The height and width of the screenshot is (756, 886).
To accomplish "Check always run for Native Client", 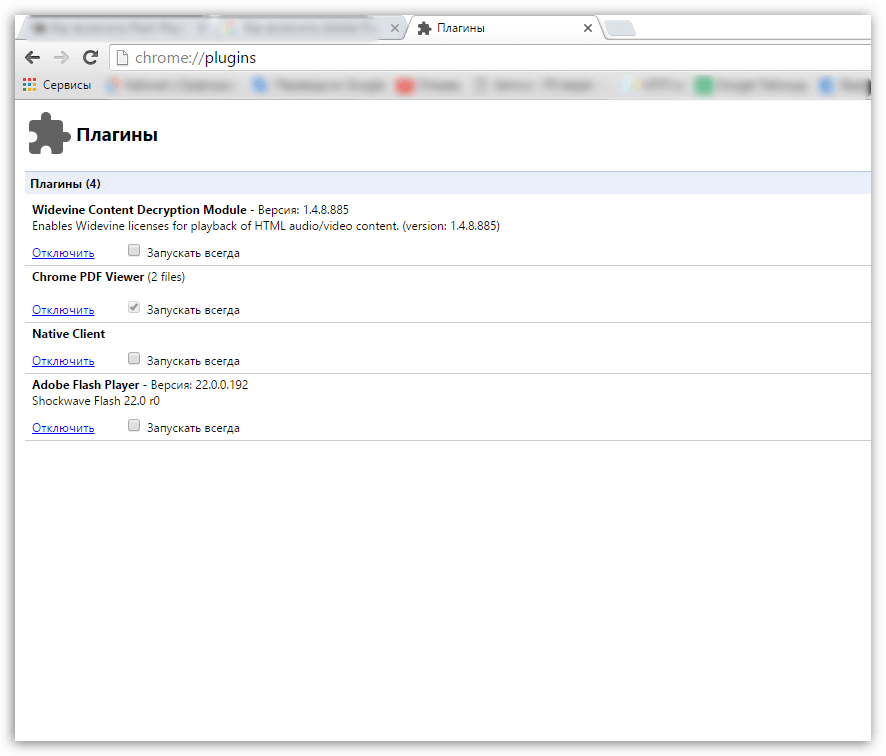I will point(134,359).
